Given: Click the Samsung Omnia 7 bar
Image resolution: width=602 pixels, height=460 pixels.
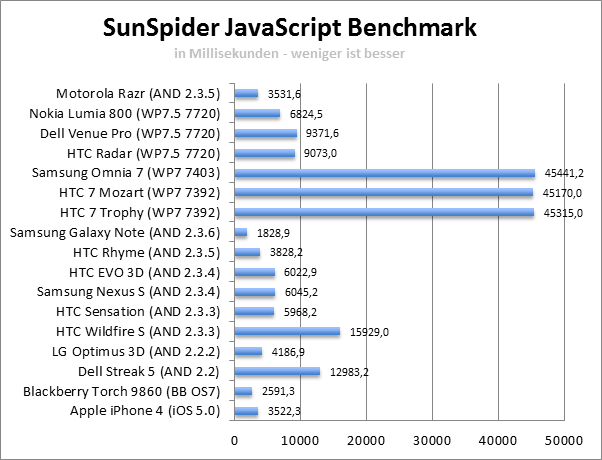Looking at the screenshot, I should click(x=385, y=173).
